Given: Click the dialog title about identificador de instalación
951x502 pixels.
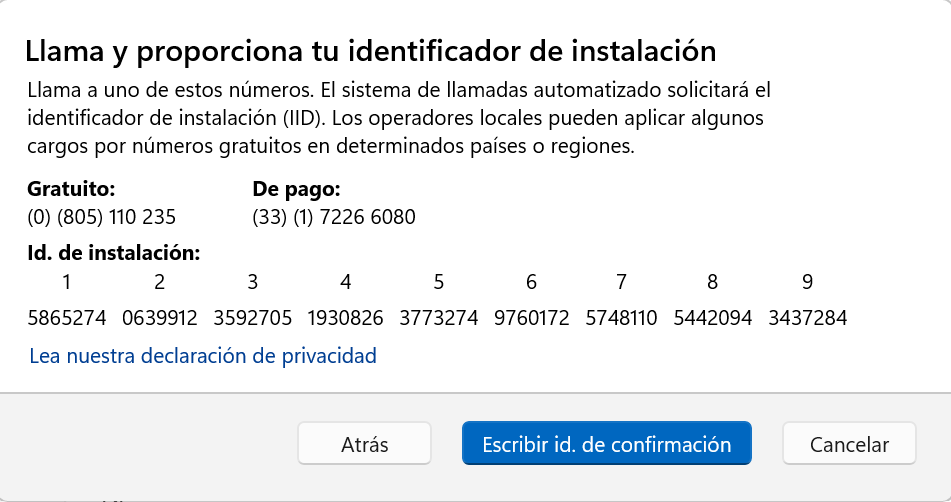Looking at the screenshot, I should [x=371, y=51].
